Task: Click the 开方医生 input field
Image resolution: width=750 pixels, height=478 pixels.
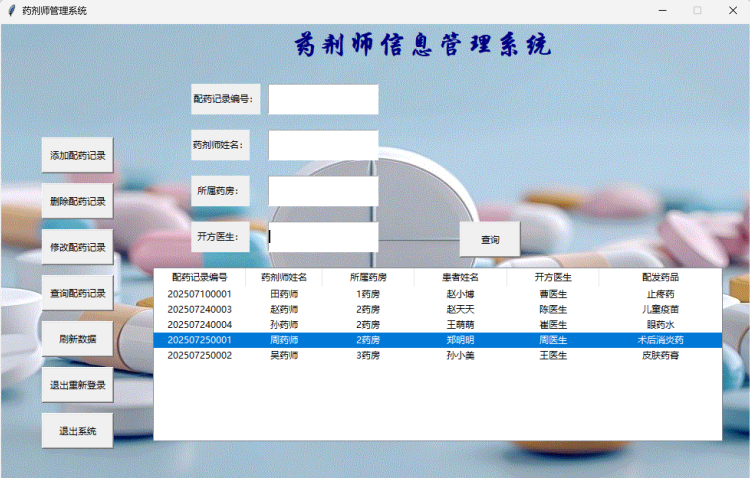Action: click(323, 237)
